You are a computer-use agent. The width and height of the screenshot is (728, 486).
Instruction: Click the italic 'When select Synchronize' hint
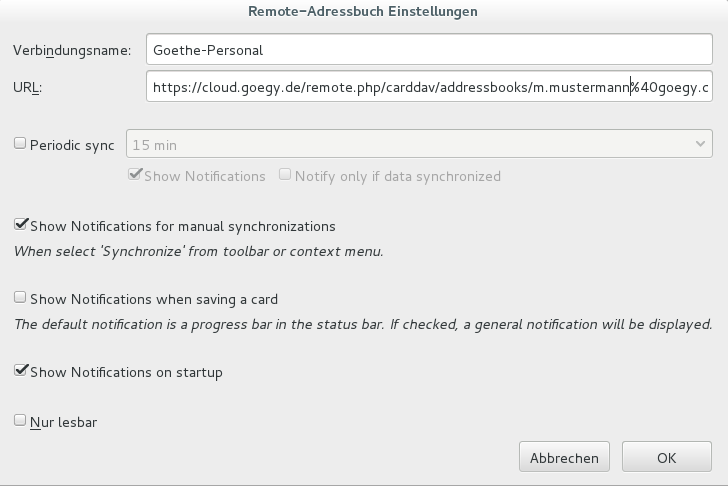click(198, 251)
